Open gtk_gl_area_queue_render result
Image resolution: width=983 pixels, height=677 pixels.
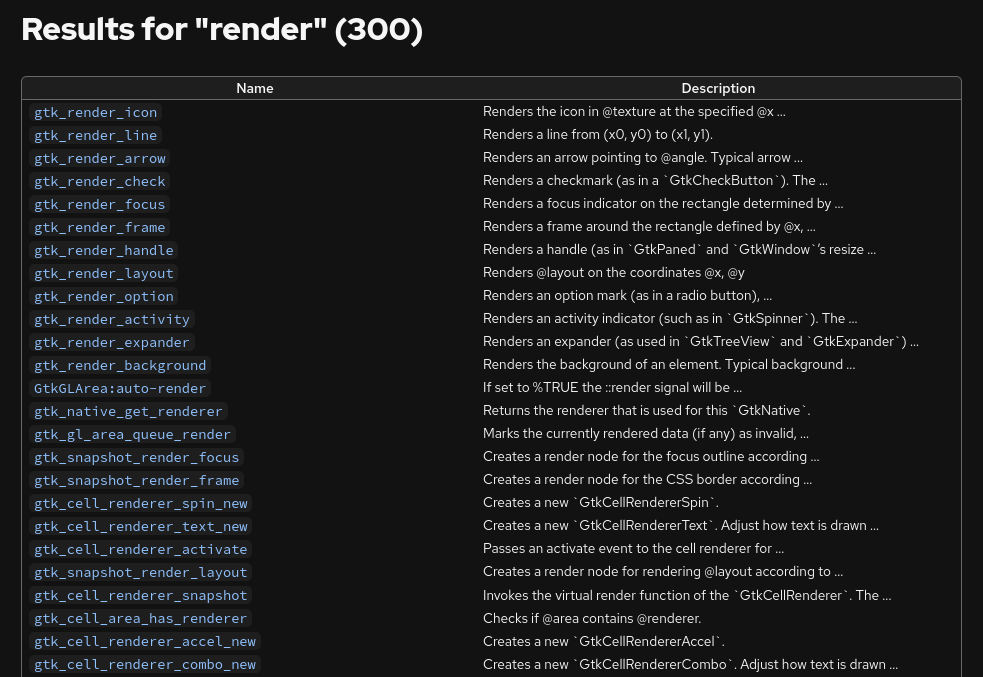(x=133, y=434)
